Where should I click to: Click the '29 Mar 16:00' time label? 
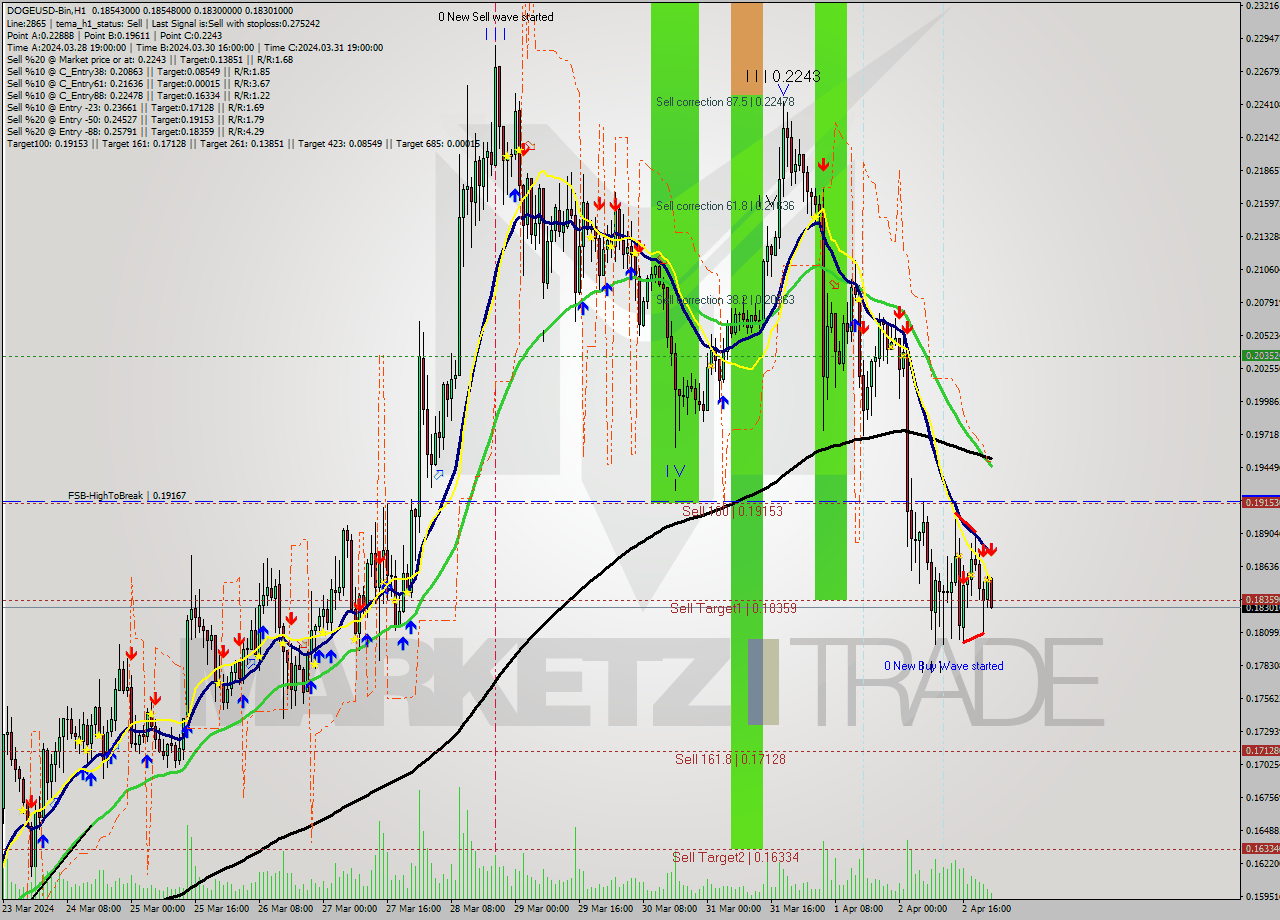pyautogui.click(x=605, y=909)
